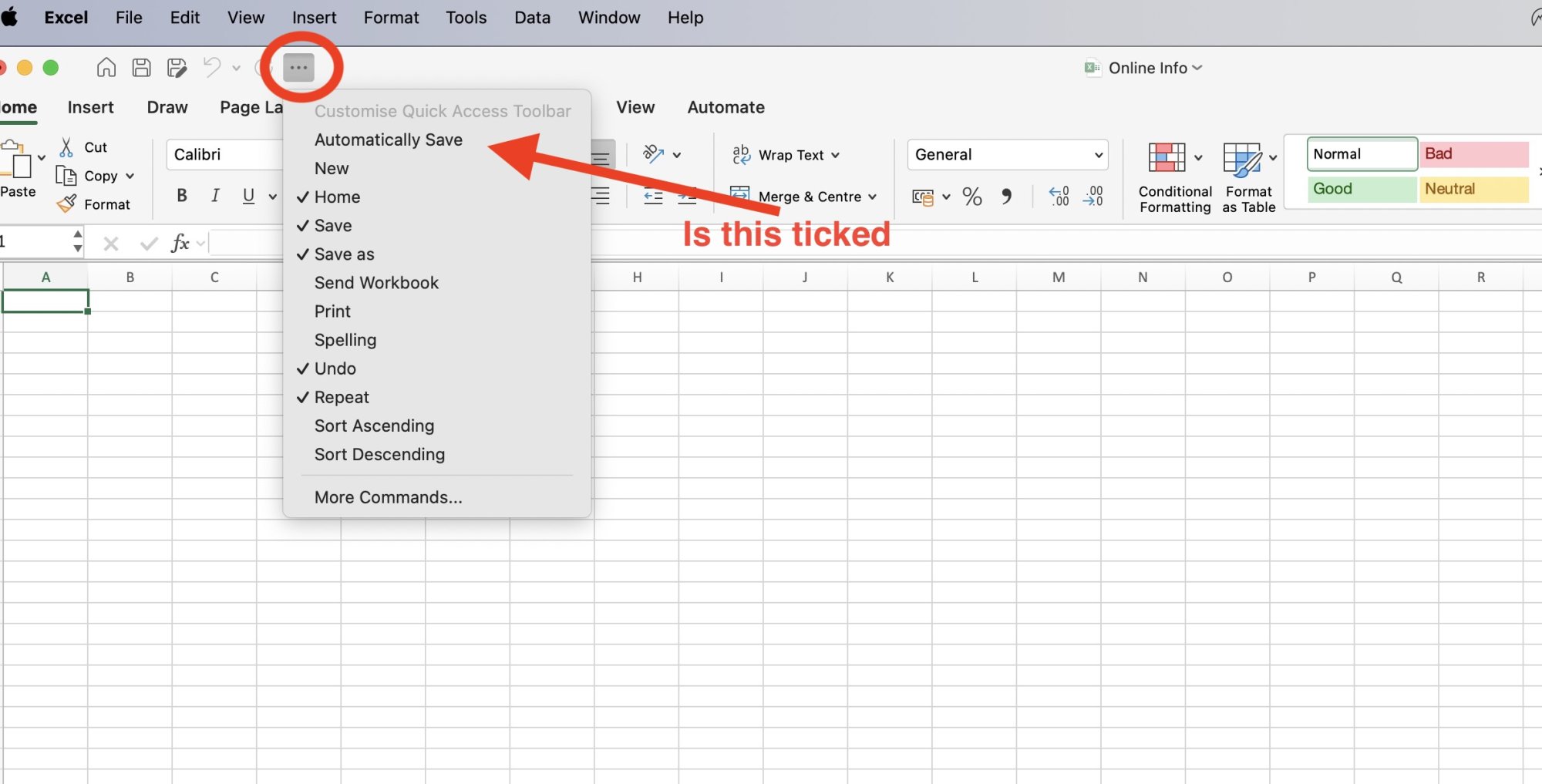
Task: Click the accounting currency format icon
Action: click(x=923, y=197)
